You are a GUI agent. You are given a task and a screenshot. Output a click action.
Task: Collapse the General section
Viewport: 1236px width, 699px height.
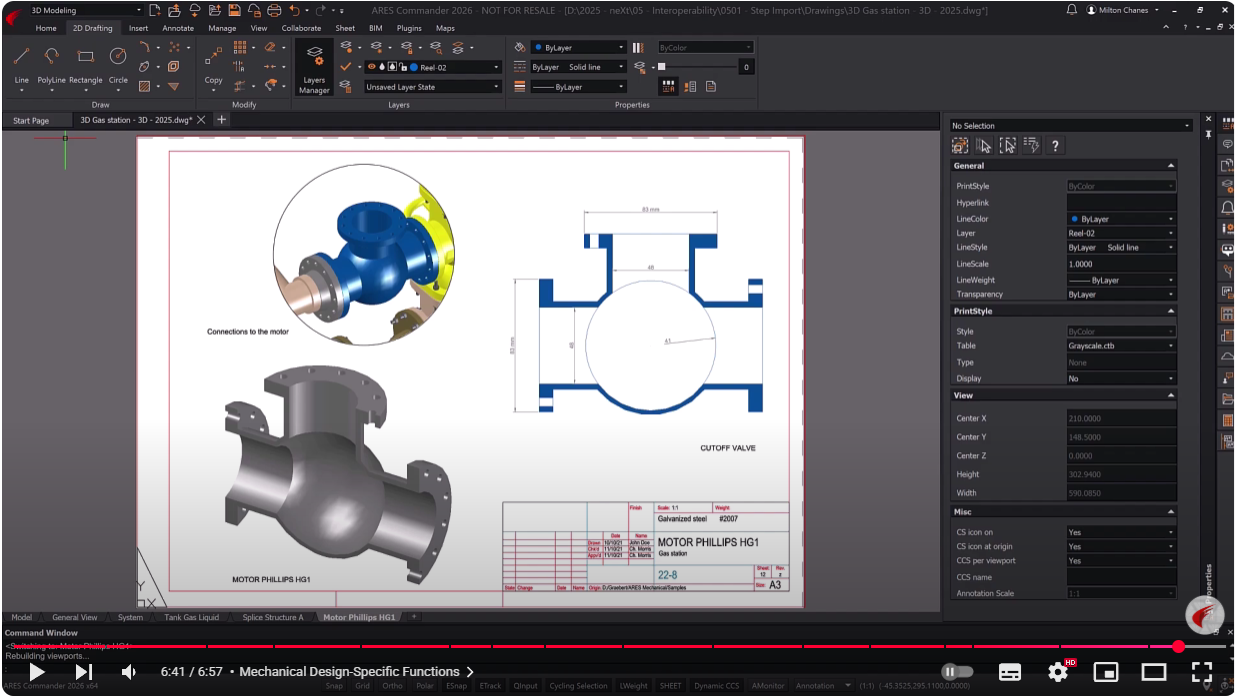click(x=1171, y=166)
